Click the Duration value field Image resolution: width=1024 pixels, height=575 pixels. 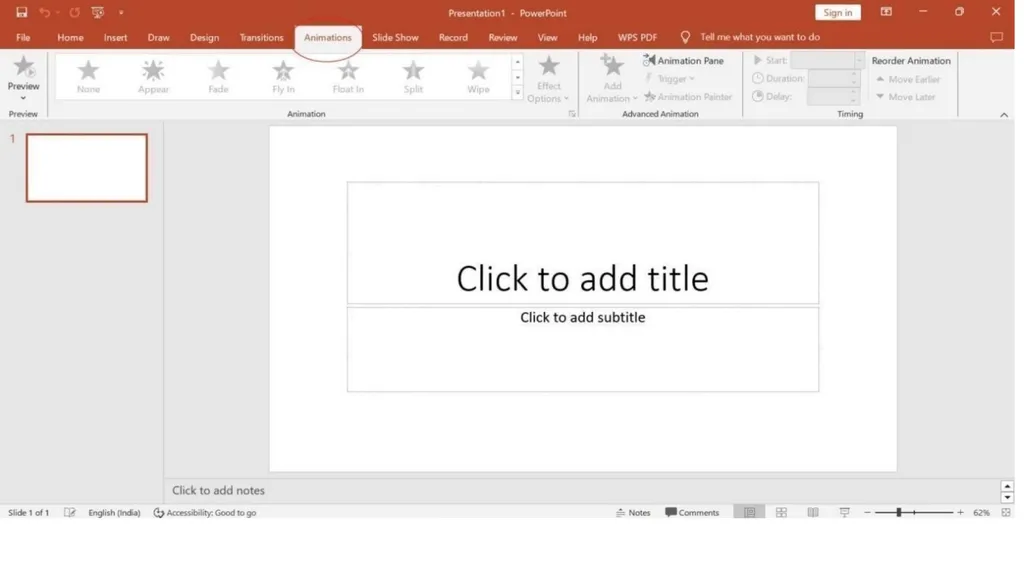pos(833,78)
